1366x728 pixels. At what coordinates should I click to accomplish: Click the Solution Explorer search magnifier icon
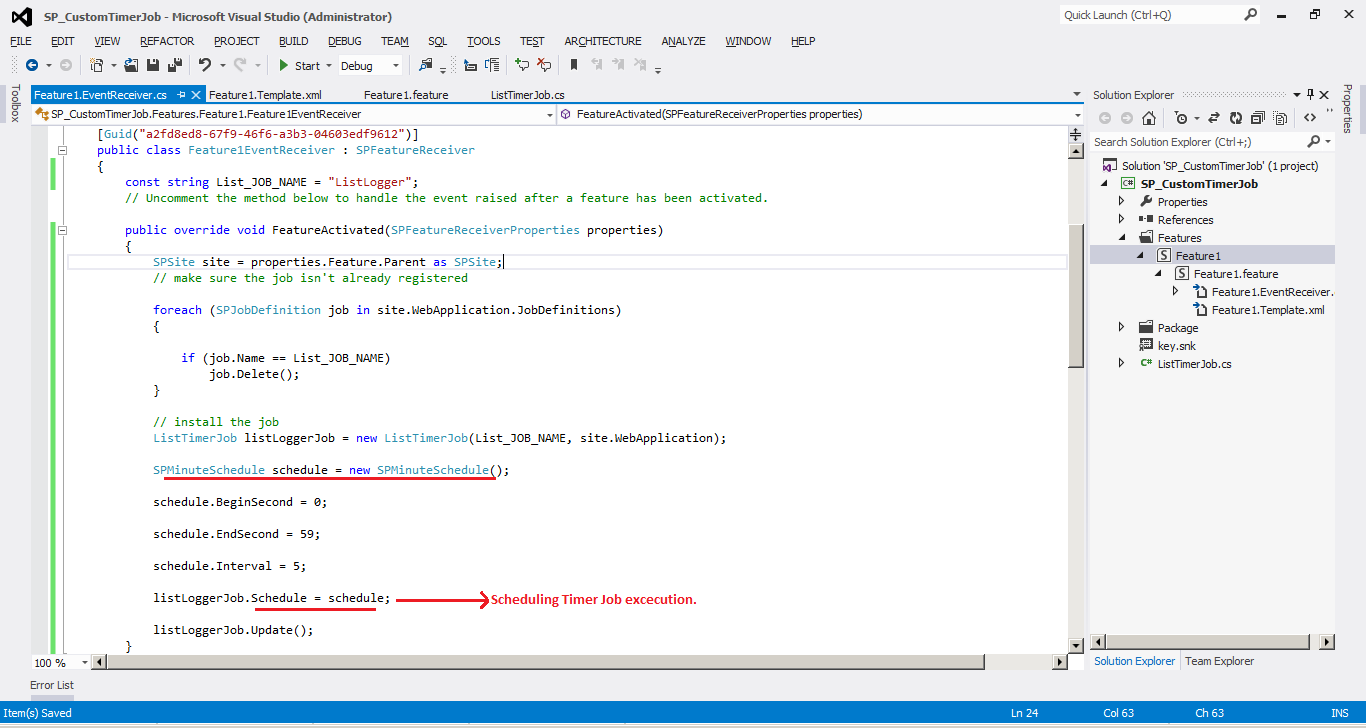click(1313, 142)
